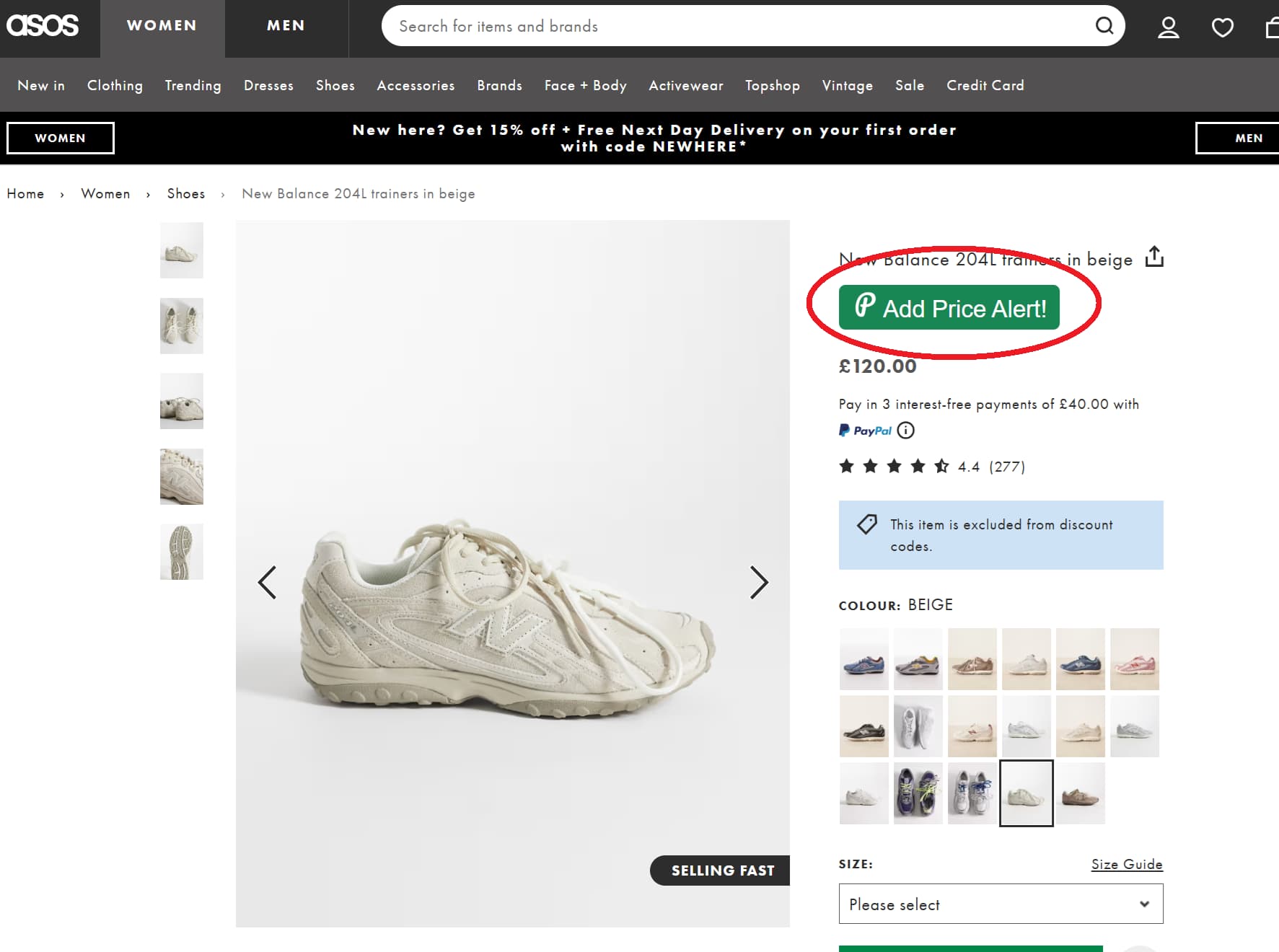Click the ASOS logo

click(x=43, y=26)
